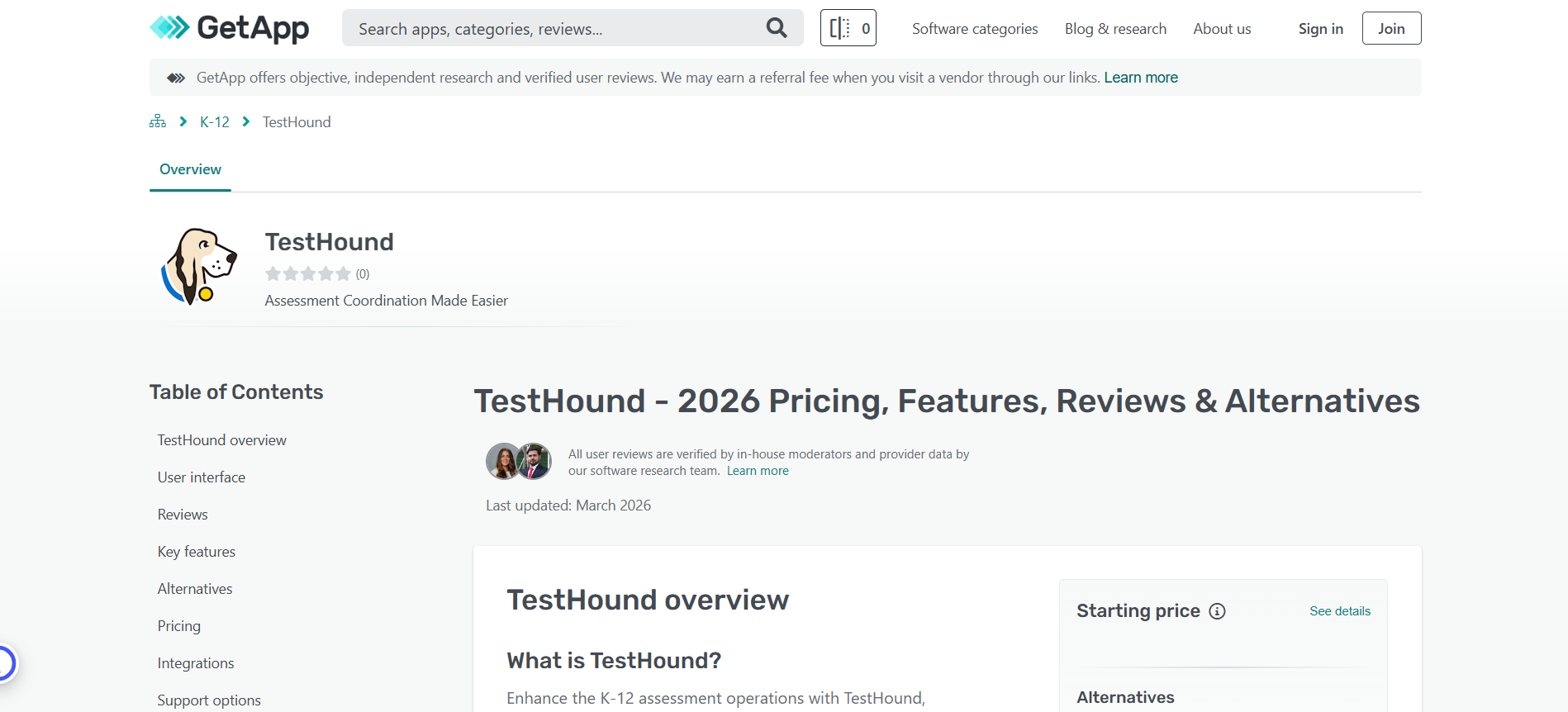1568x712 pixels.
Task: Go to Key features section
Action: [197, 552]
